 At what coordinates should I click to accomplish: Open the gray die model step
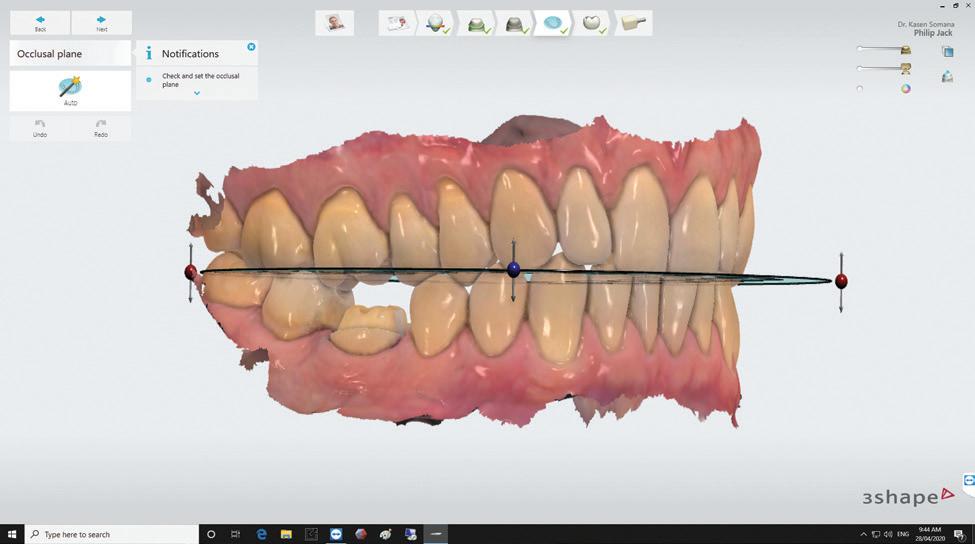click(515, 24)
